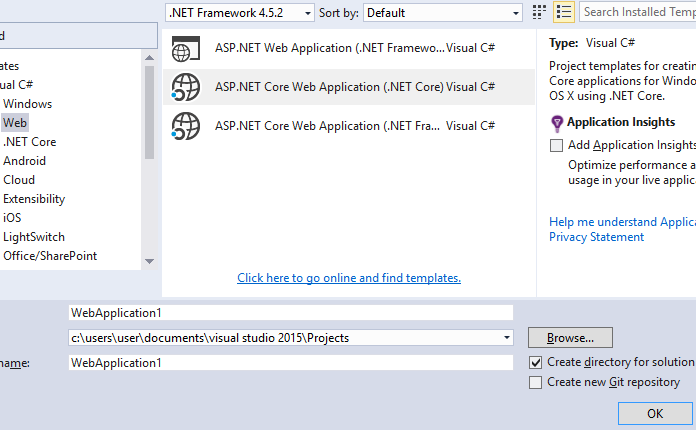Image resolution: width=696 pixels, height=430 pixels.
Task: Select ASP.NET Core Web Application (.NET Core) template
Action: coord(349,87)
